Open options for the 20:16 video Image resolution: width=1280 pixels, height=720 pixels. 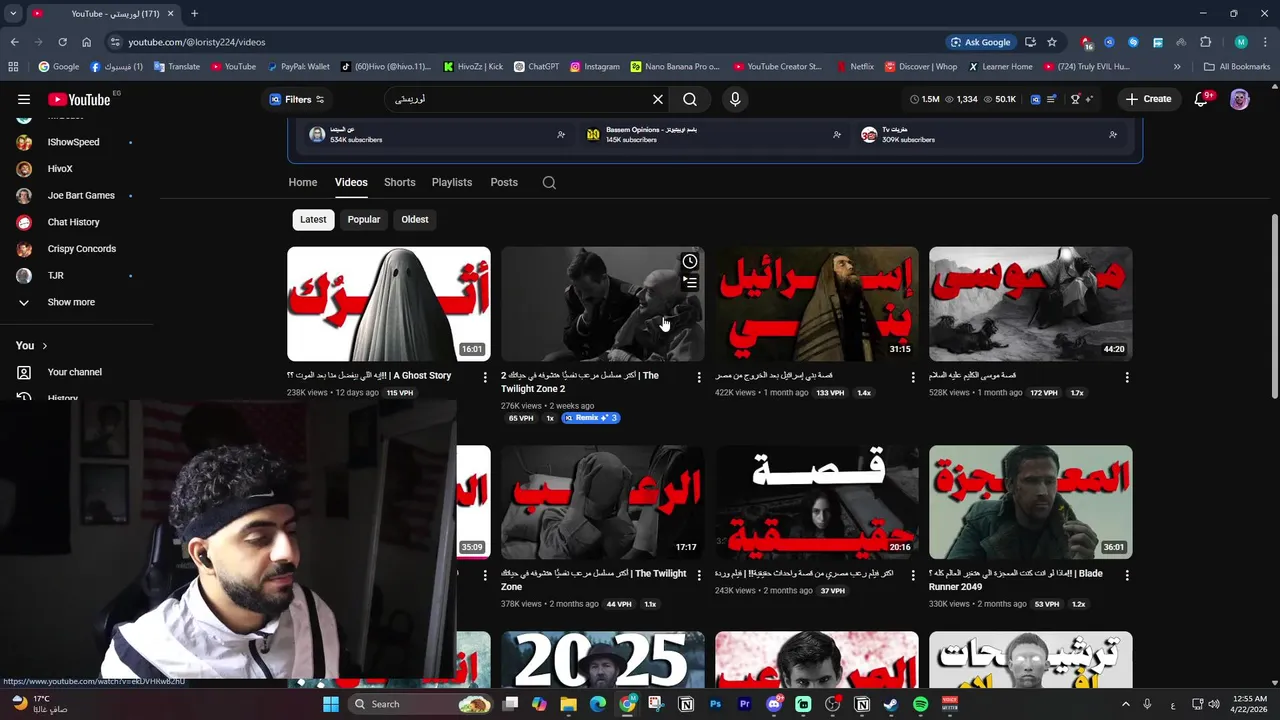(x=913, y=575)
